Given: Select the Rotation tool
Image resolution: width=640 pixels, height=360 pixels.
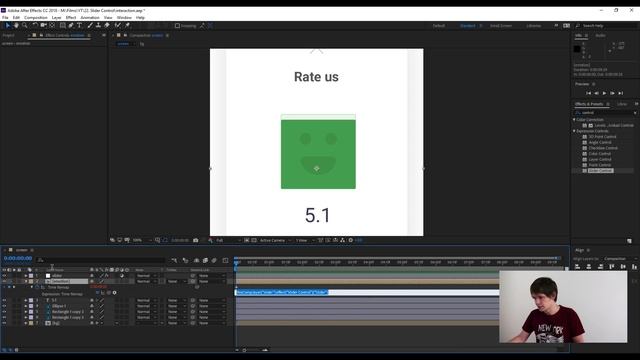Looking at the screenshot, I should pos(35,25).
